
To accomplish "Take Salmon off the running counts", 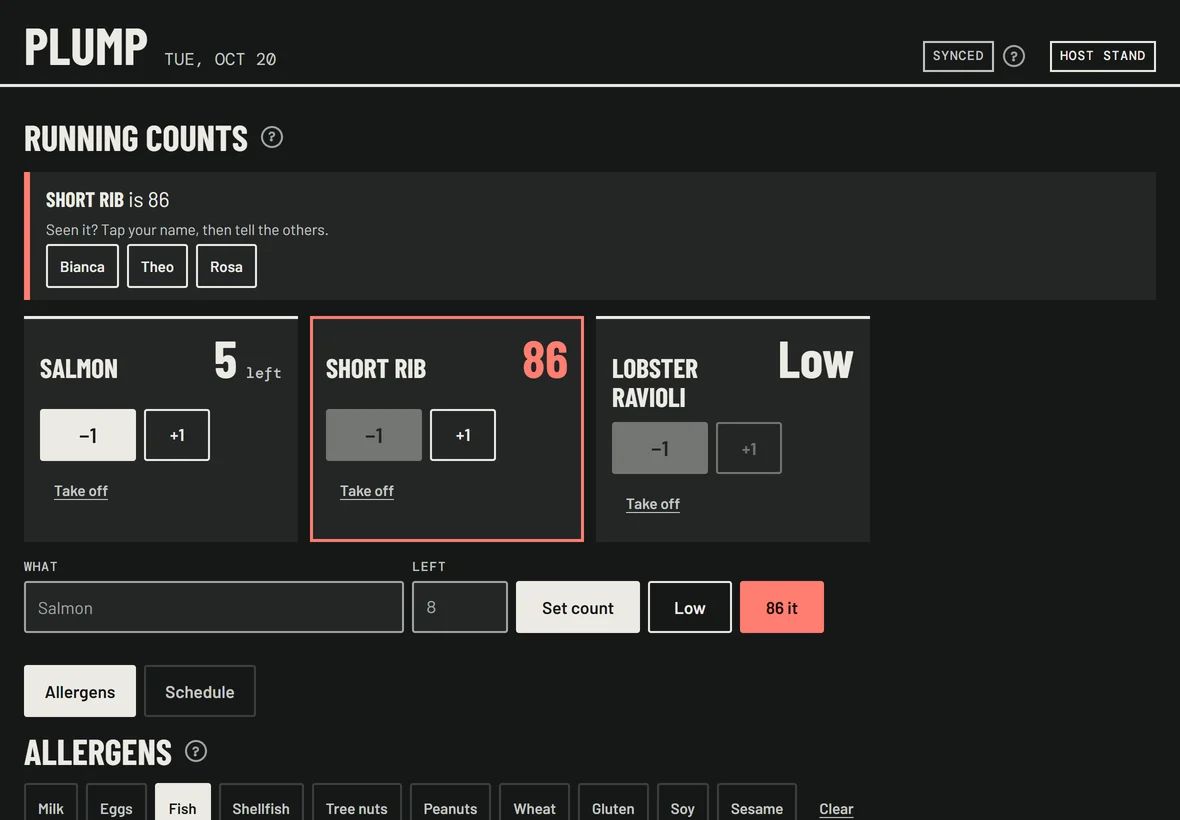I will pyautogui.click(x=81, y=491).
